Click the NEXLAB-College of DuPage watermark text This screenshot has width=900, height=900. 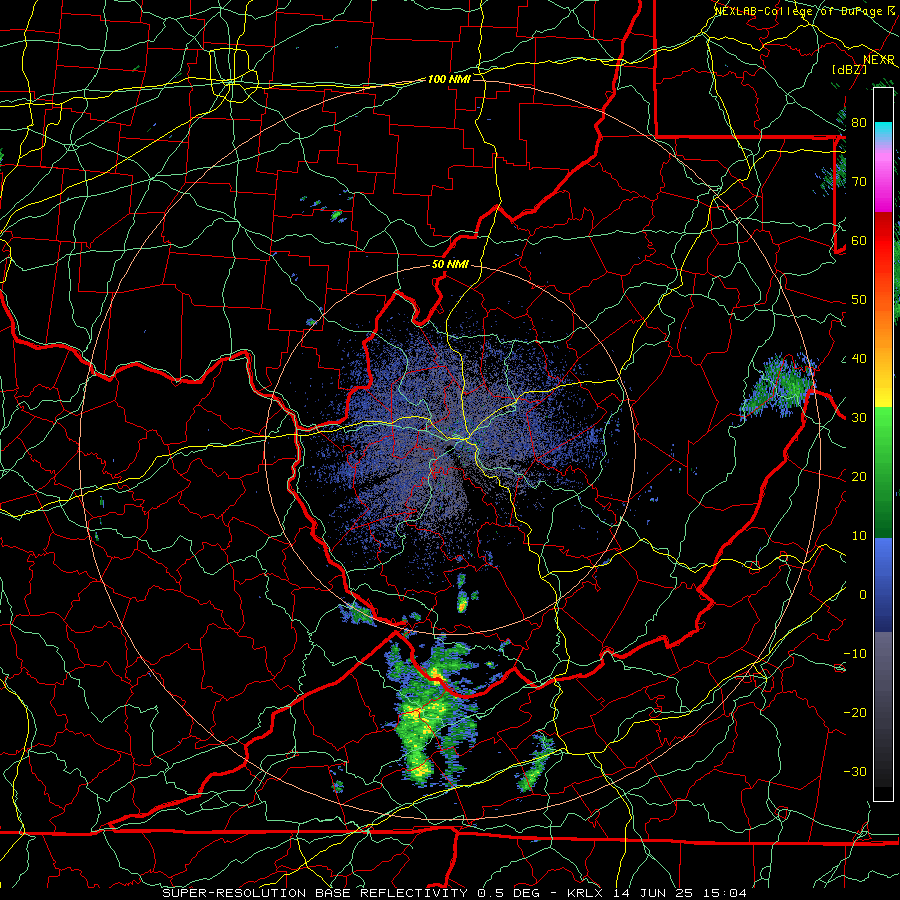801,11
